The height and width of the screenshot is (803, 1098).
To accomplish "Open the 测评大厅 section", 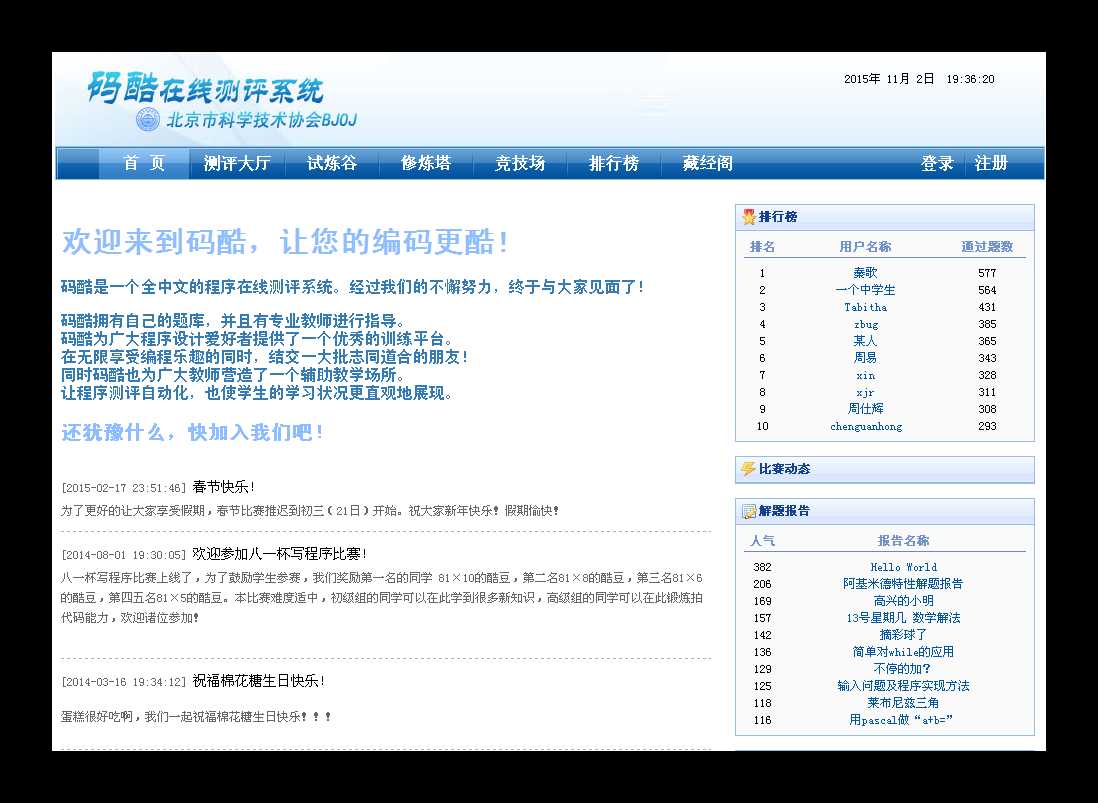I will point(236,163).
